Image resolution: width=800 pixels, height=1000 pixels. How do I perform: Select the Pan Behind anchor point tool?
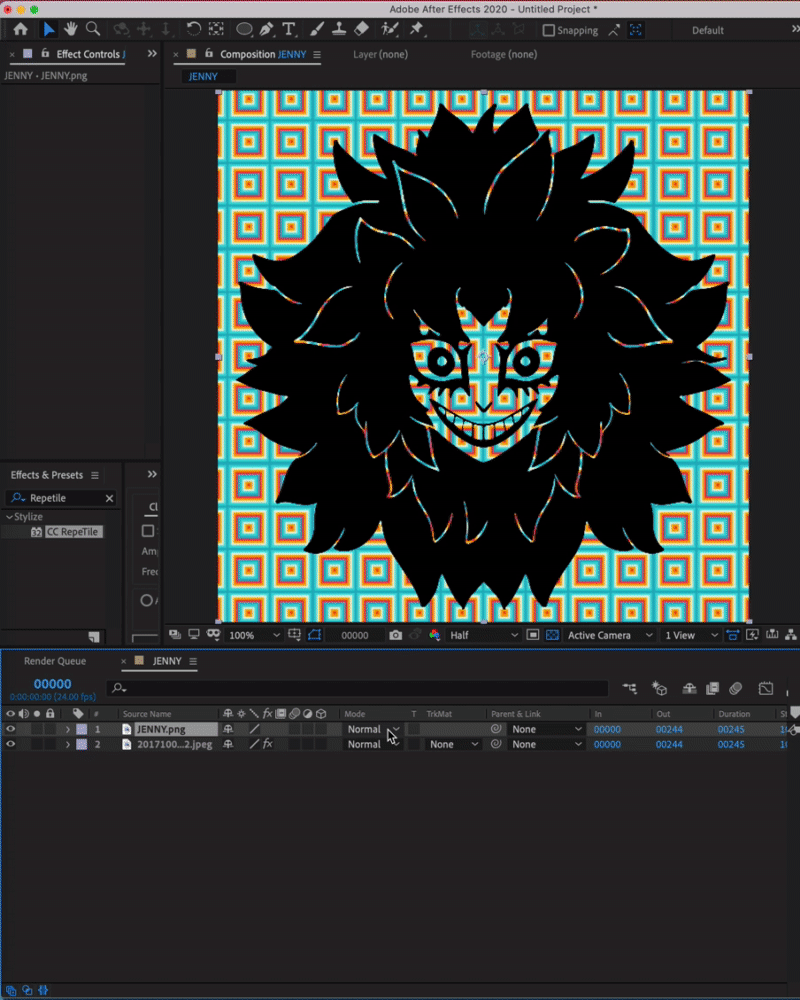[x=216, y=29]
